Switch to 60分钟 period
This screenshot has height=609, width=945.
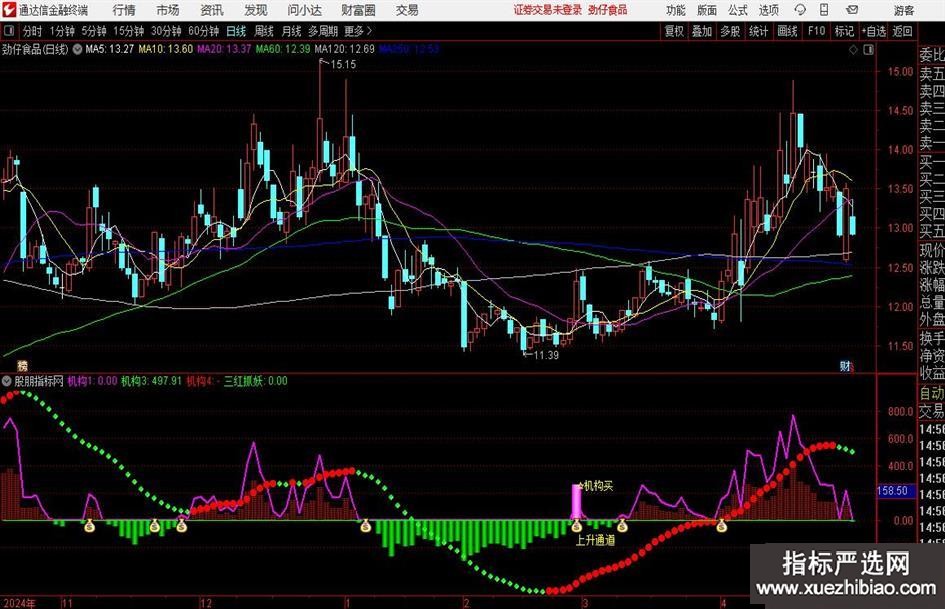[x=203, y=31]
